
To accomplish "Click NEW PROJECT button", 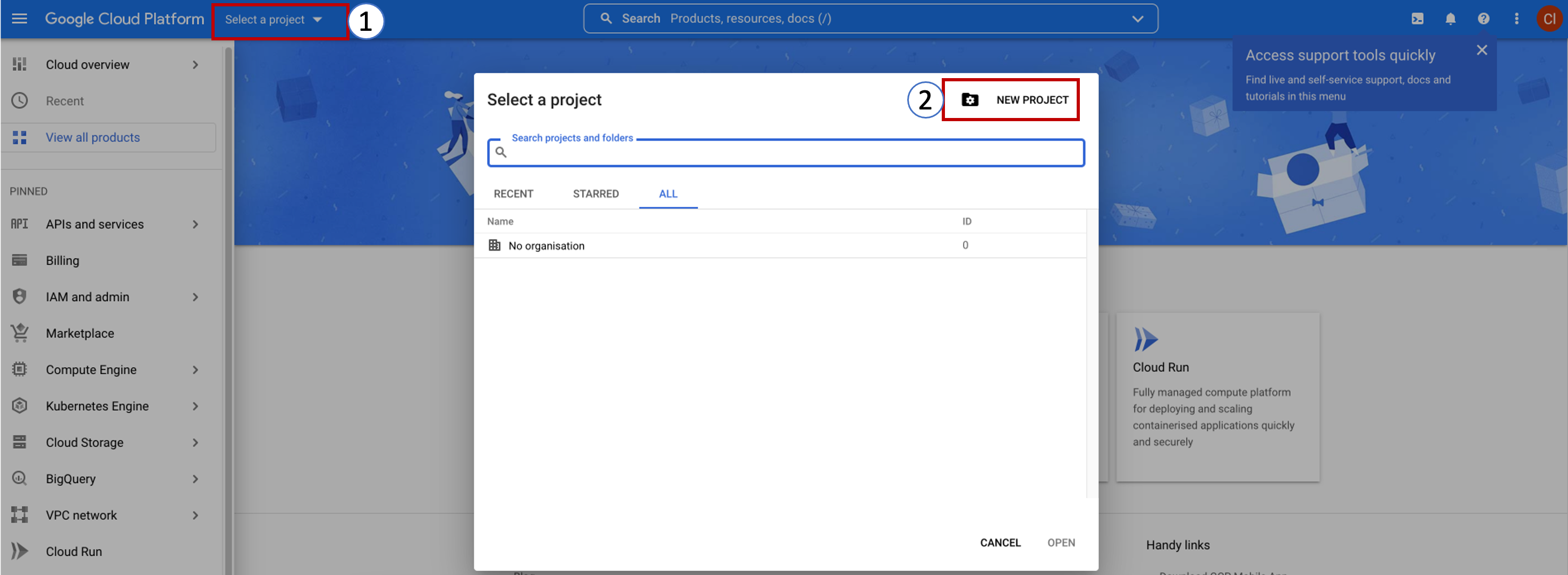I will (x=1014, y=100).
